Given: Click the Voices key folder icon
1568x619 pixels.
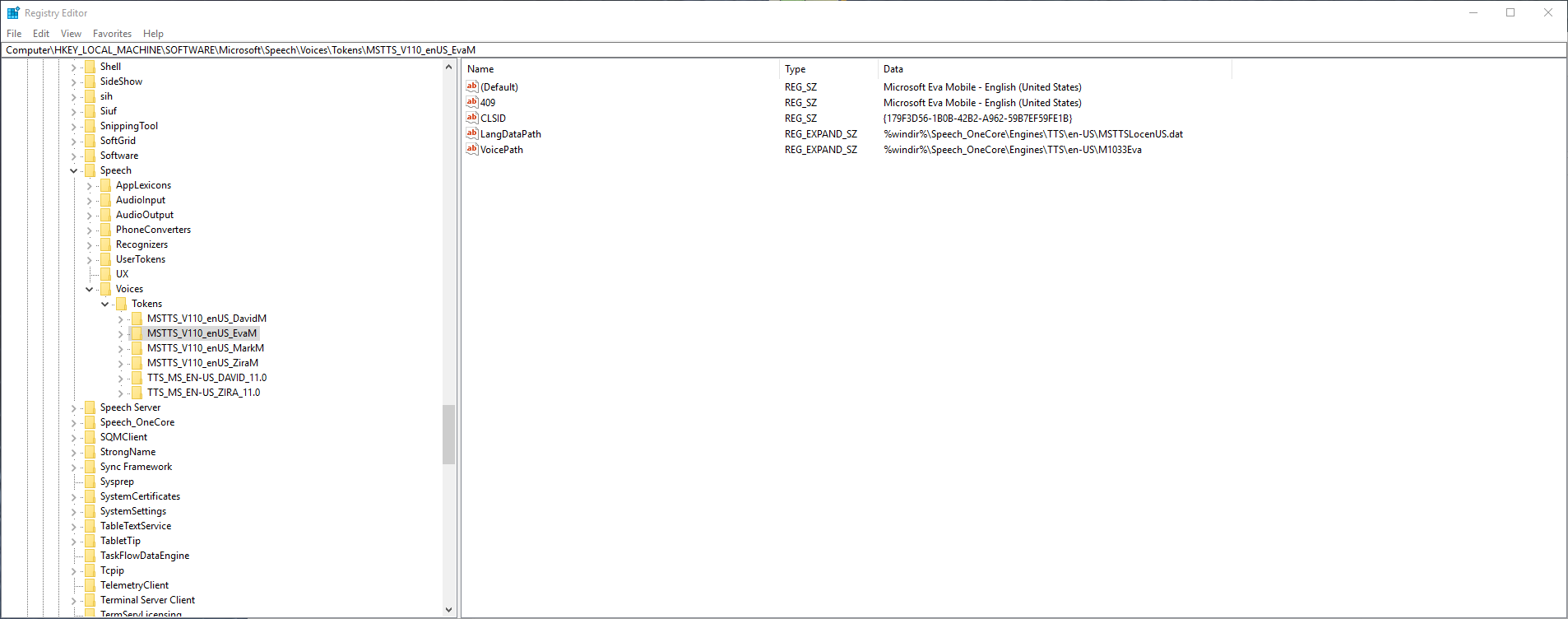Looking at the screenshot, I should pyautogui.click(x=106, y=289).
